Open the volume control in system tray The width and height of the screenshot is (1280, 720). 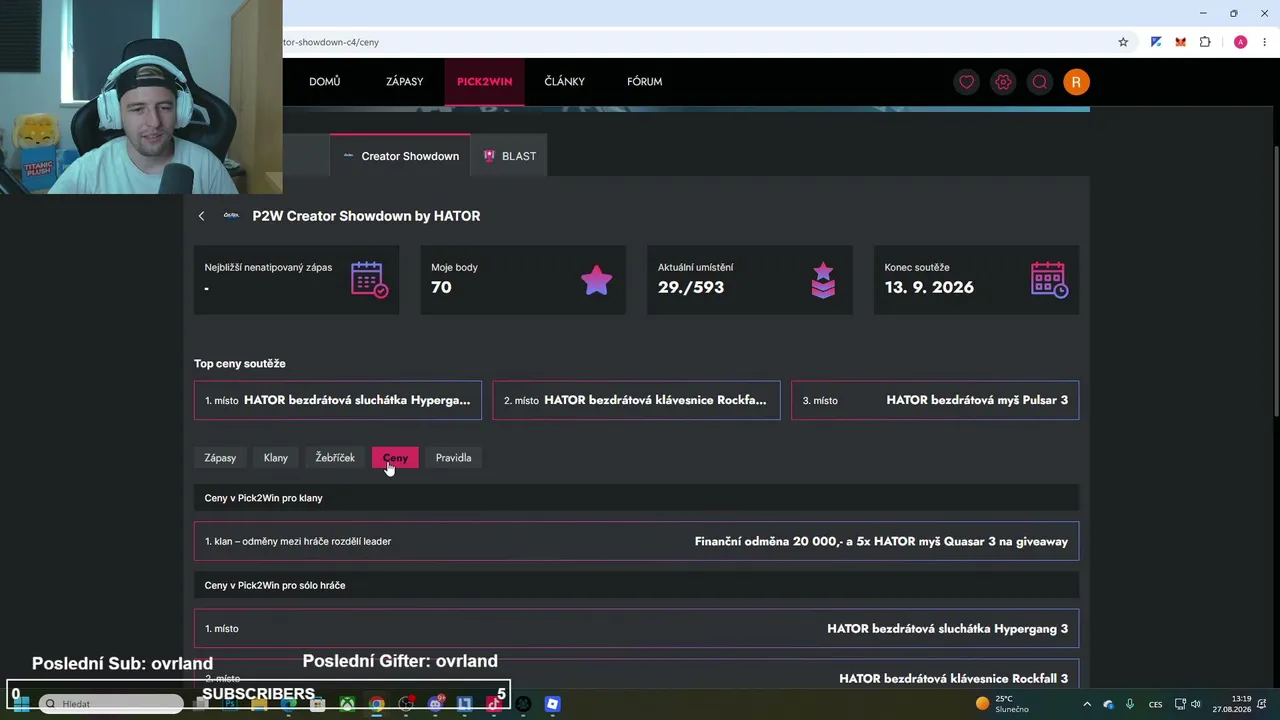tap(1195, 704)
